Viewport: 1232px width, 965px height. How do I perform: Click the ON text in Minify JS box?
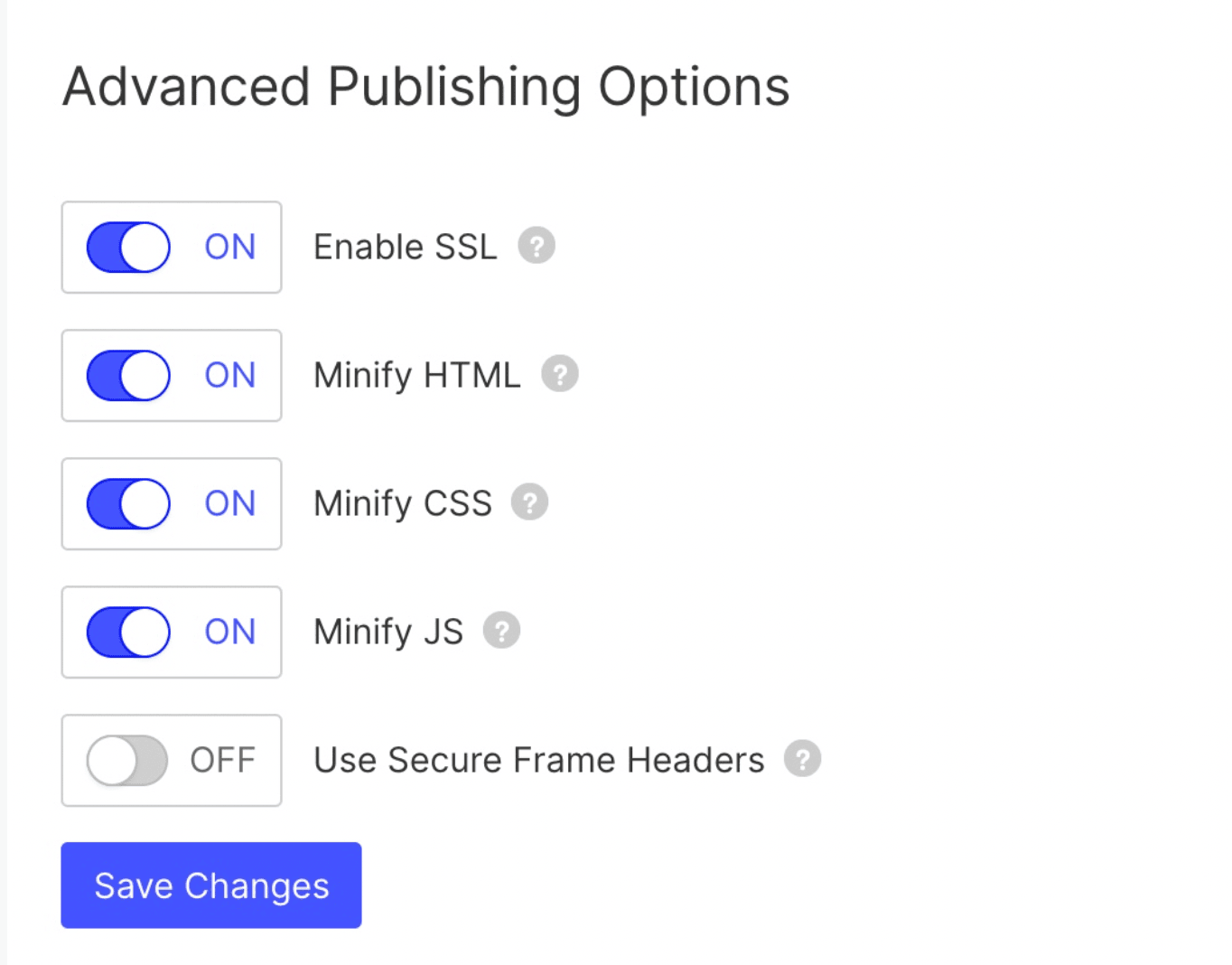230,632
